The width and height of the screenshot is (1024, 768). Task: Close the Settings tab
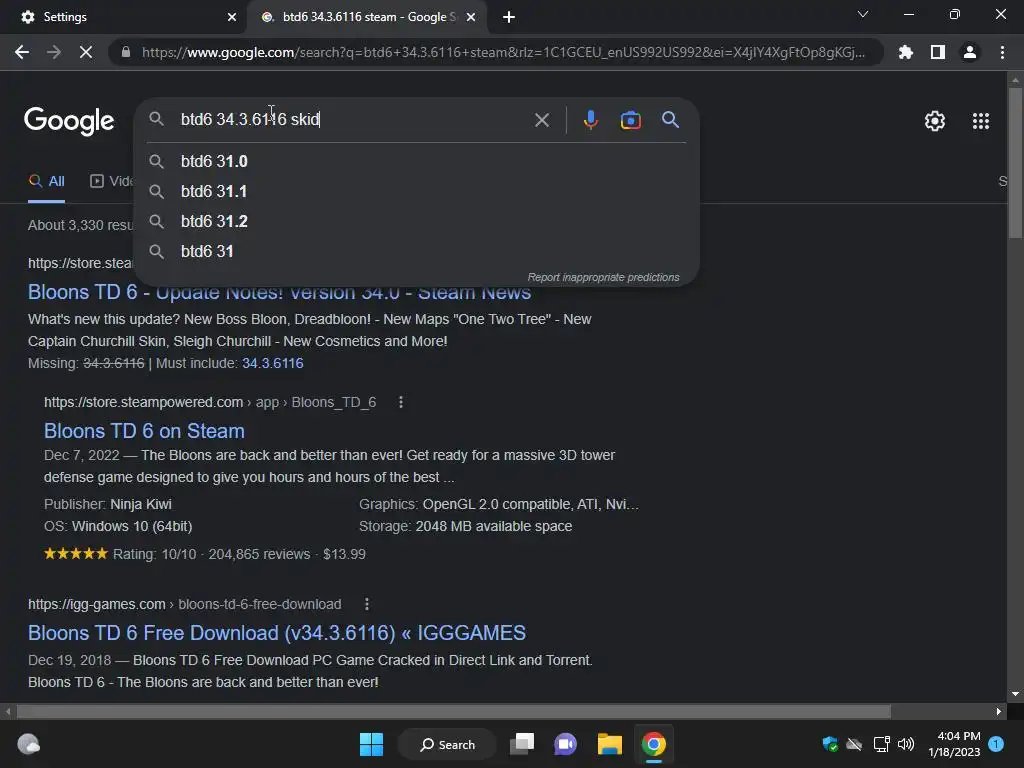[231, 17]
